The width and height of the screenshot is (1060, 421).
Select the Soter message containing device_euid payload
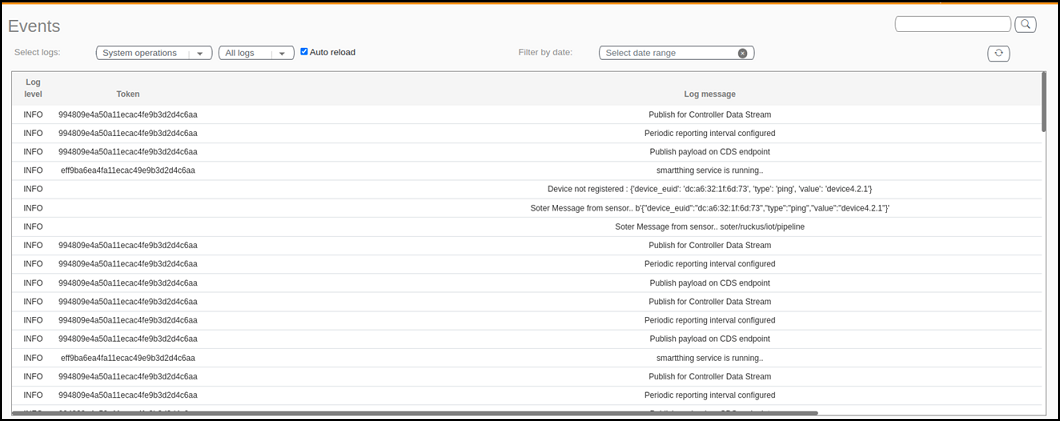709,208
